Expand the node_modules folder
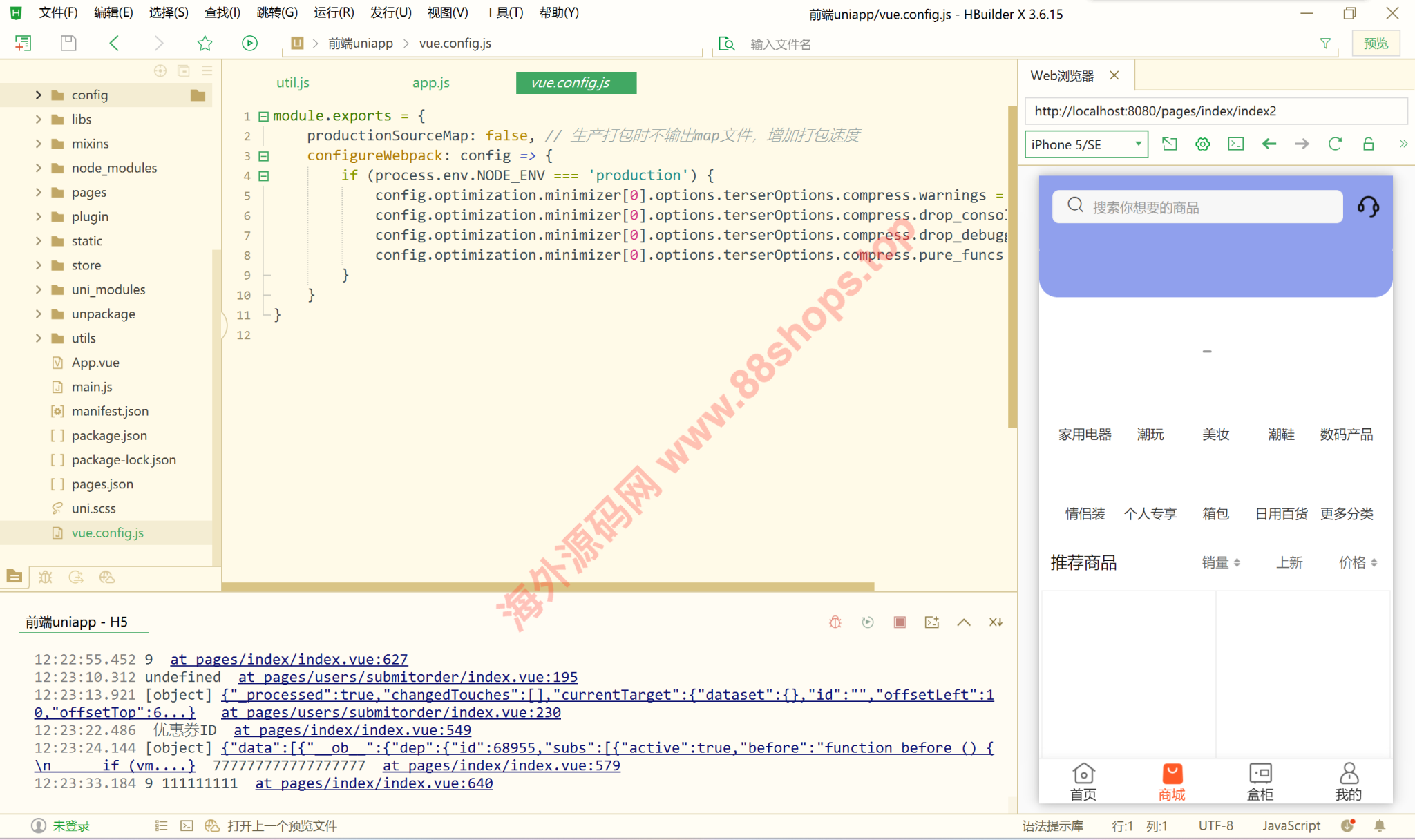The width and height of the screenshot is (1415, 840). (39, 168)
